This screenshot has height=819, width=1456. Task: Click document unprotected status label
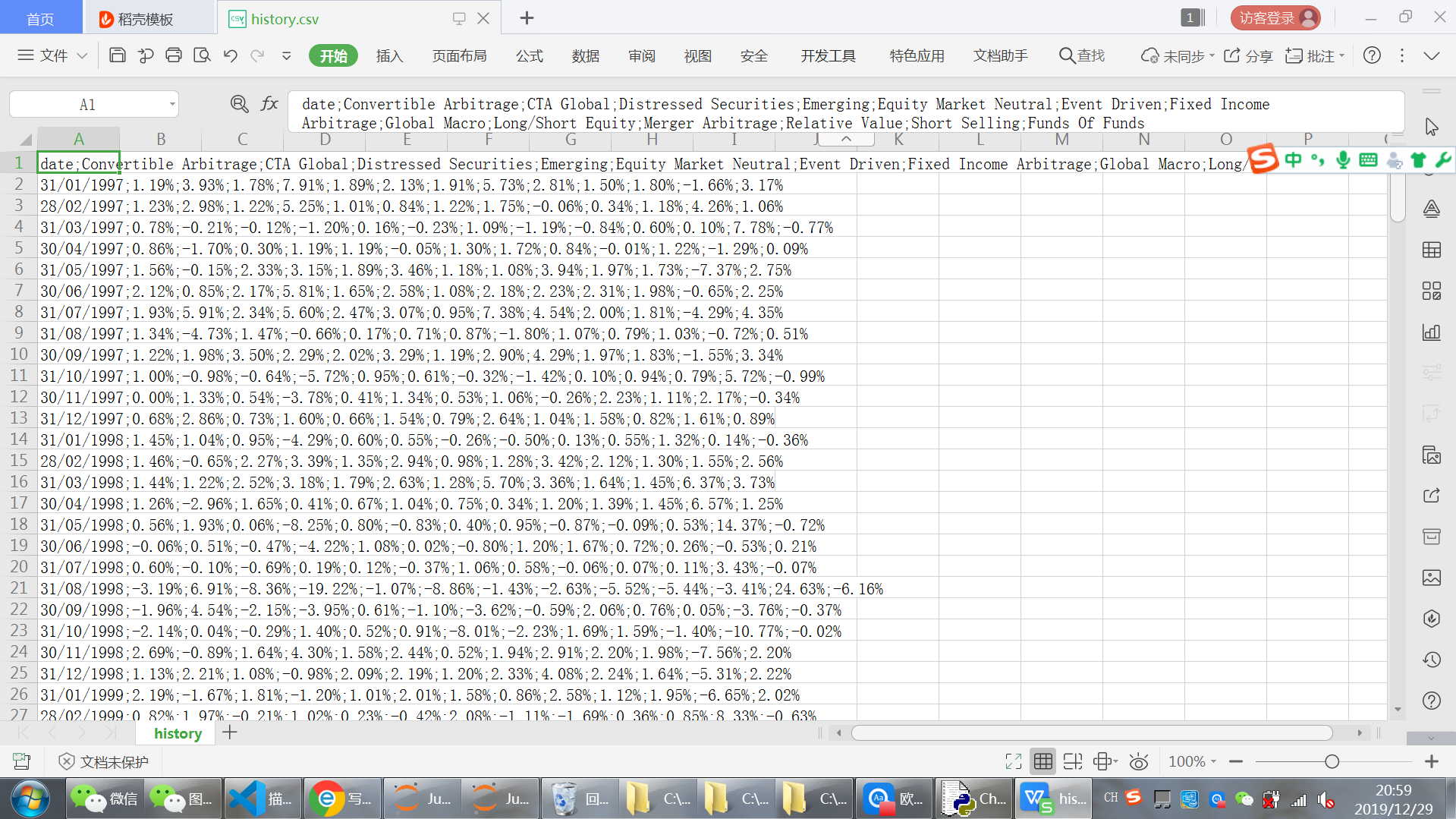pyautogui.click(x=104, y=761)
